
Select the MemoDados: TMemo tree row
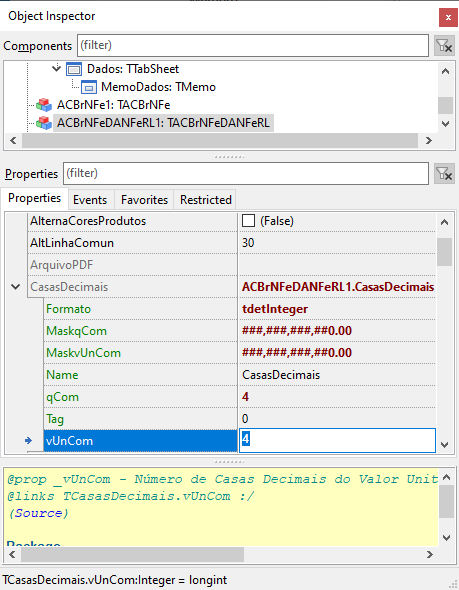158,87
